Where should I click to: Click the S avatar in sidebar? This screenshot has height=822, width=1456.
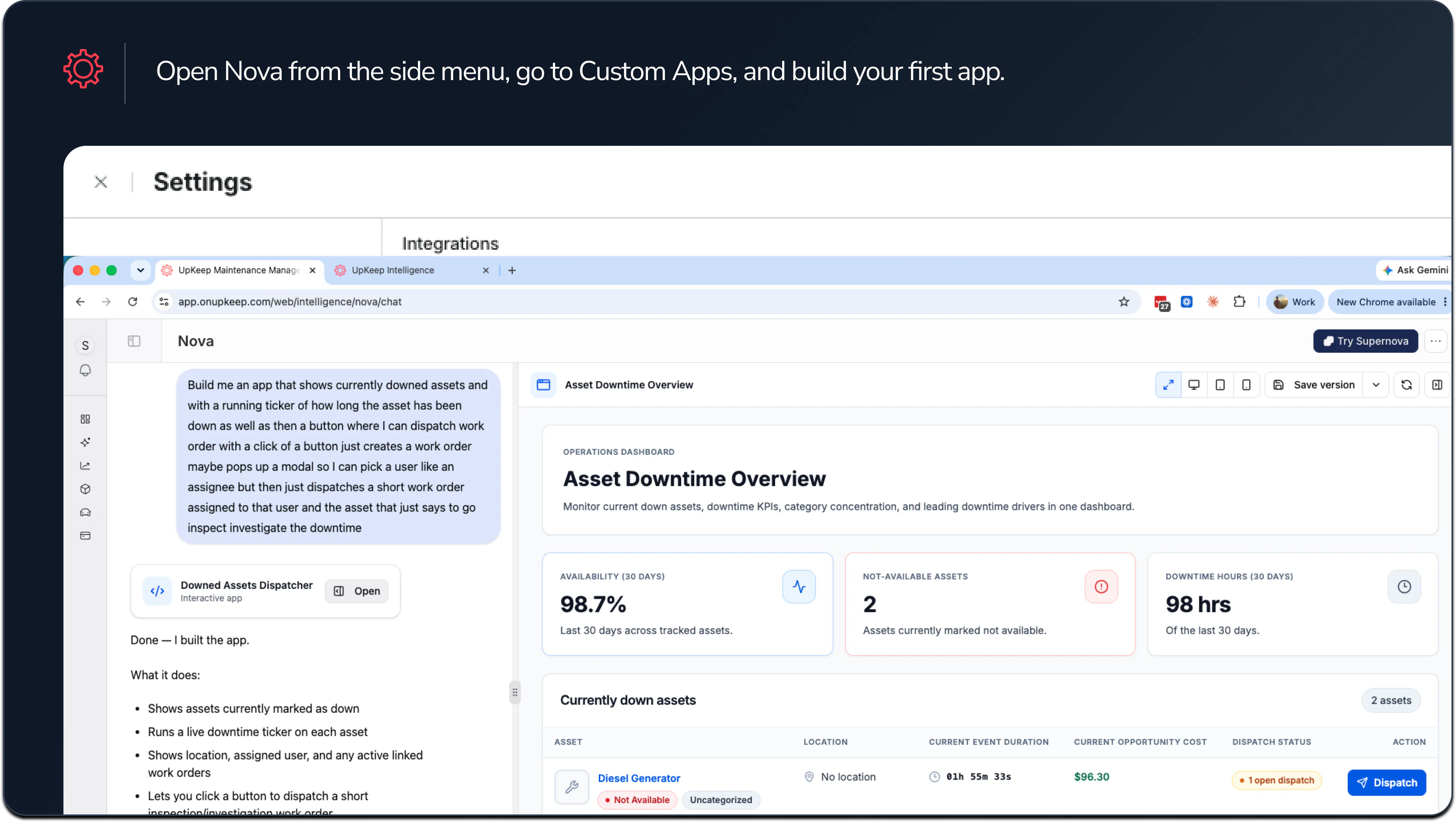(85, 345)
